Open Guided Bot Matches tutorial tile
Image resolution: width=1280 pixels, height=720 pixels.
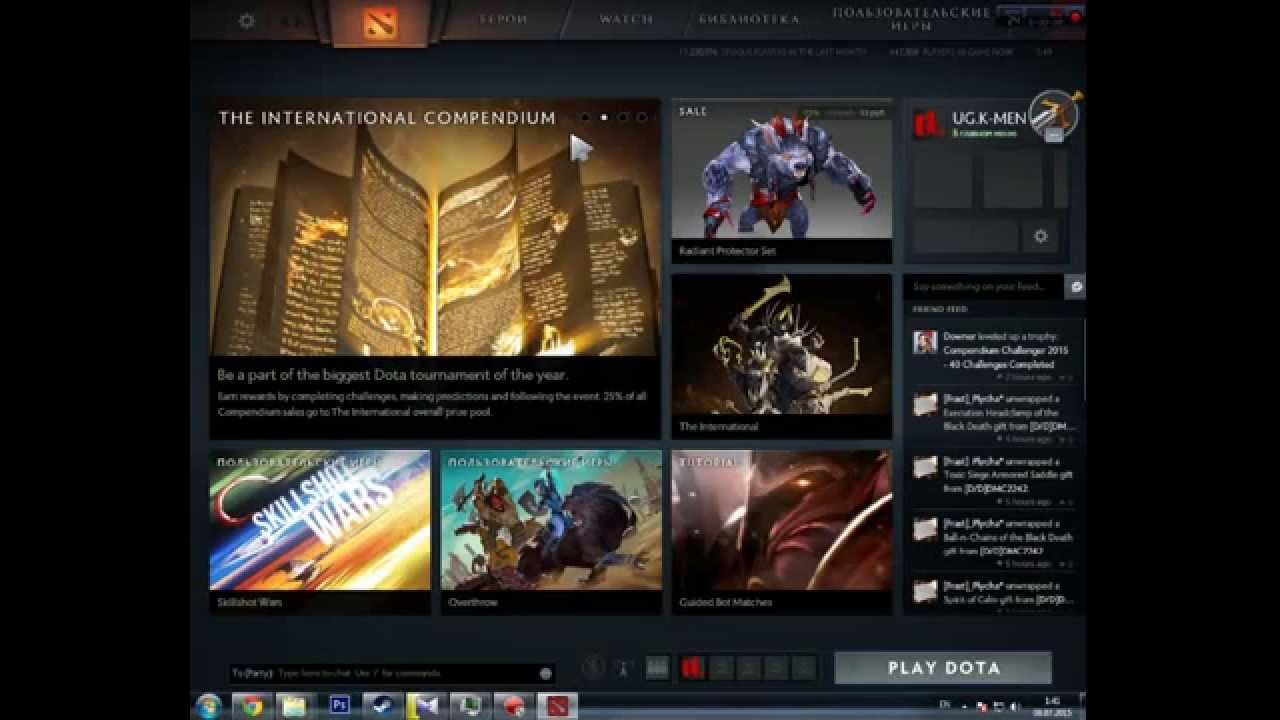coord(782,532)
